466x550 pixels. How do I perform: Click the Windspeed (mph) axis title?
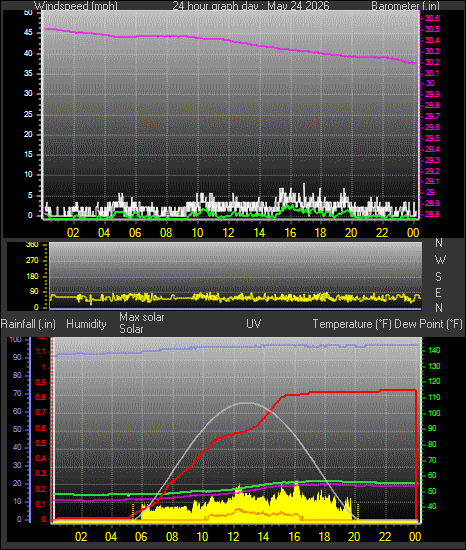click(75, 6)
